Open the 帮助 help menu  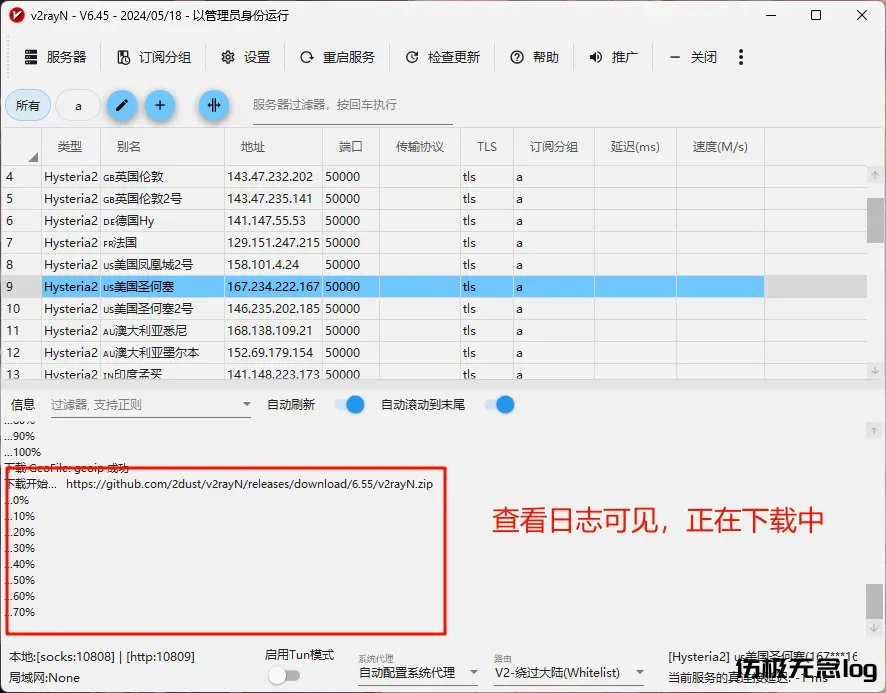point(534,57)
